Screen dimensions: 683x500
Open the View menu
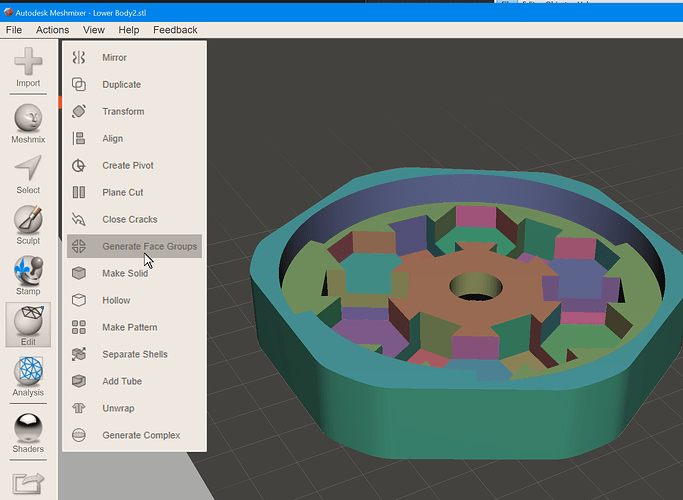[94, 30]
